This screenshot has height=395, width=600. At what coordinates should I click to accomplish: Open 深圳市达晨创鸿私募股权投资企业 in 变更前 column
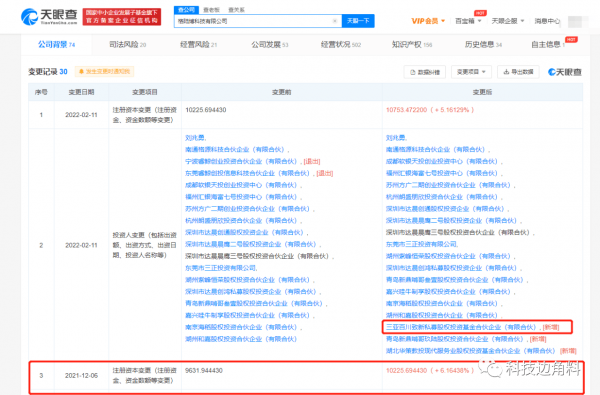point(251,292)
